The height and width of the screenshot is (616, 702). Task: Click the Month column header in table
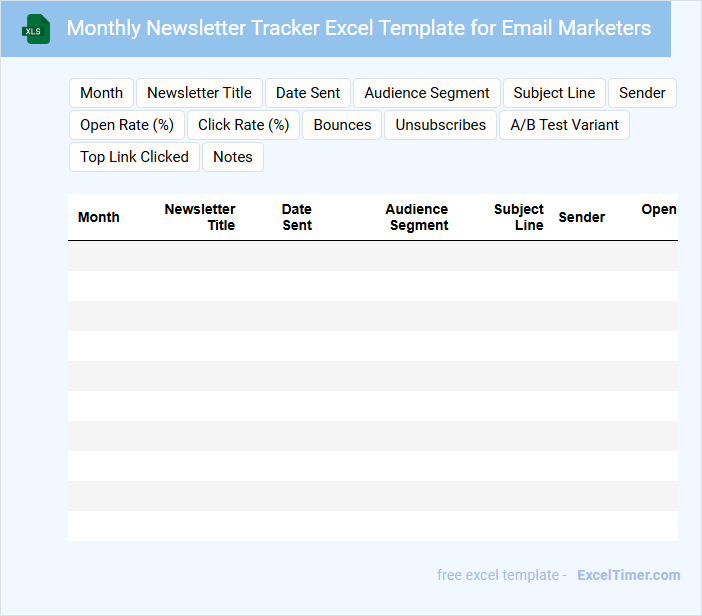(x=99, y=217)
